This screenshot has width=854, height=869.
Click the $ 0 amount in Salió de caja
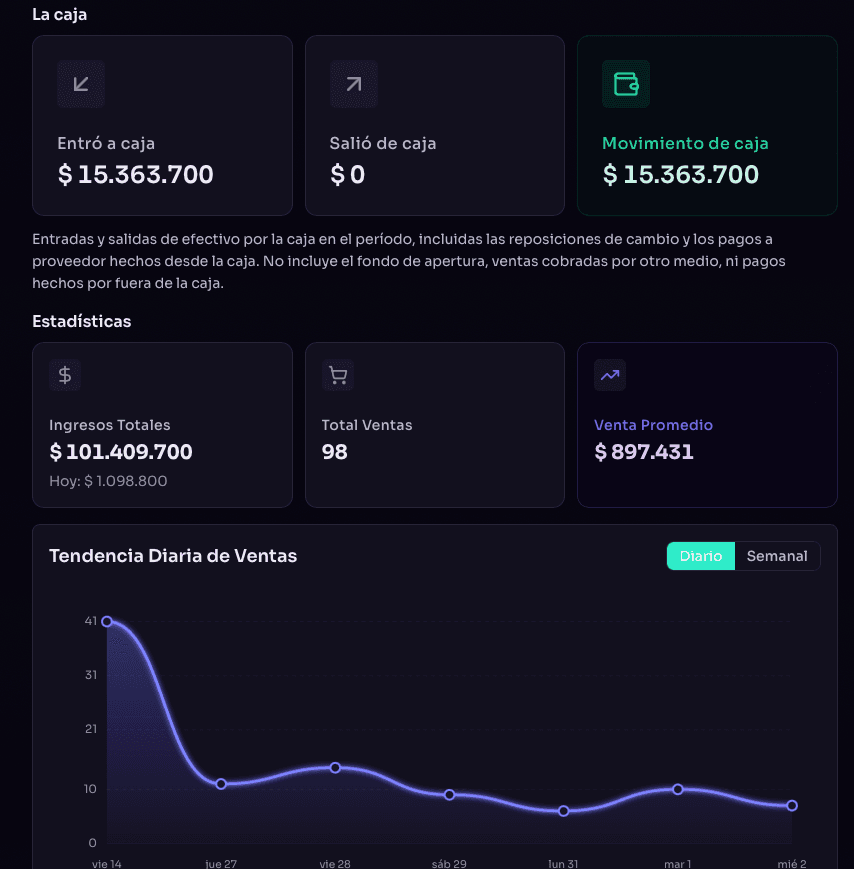(x=347, y=175)
